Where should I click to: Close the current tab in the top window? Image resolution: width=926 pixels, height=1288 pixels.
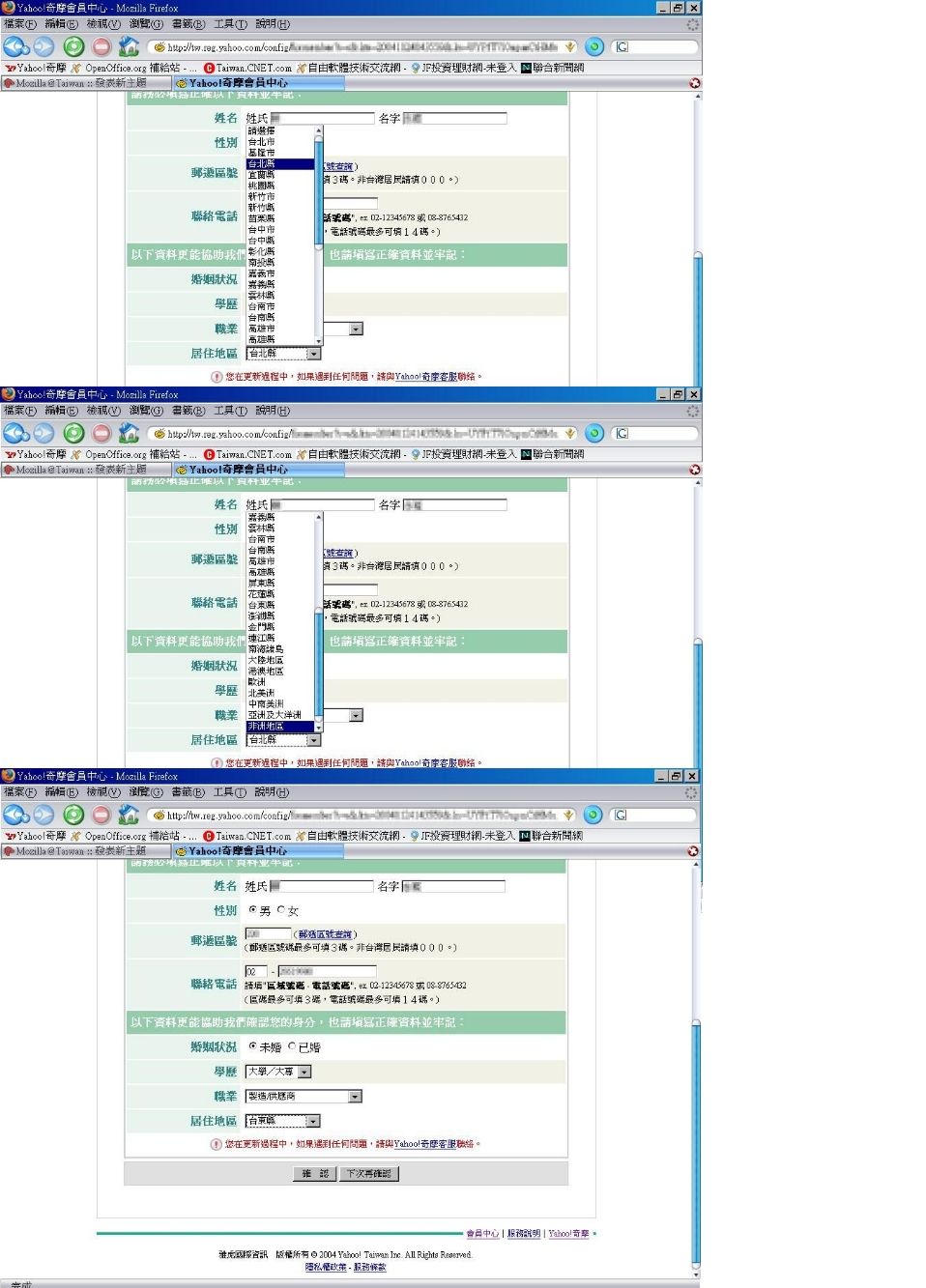click(694, 83)
